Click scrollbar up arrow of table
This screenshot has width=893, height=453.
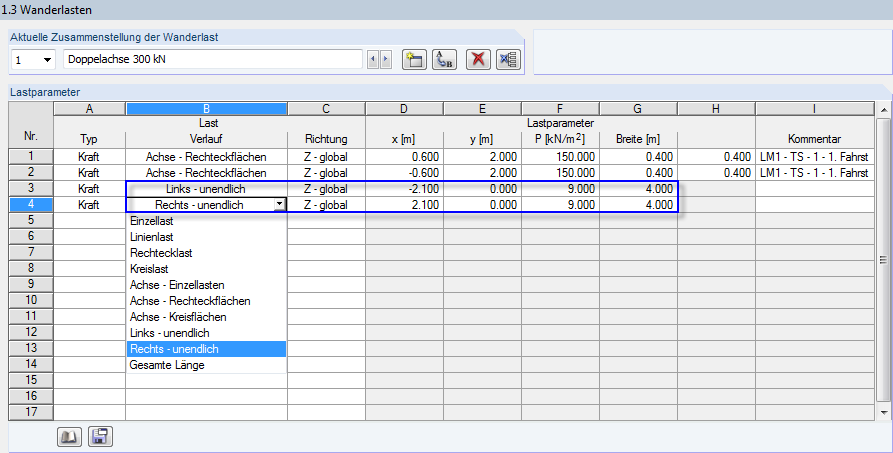tap(883, 109)
